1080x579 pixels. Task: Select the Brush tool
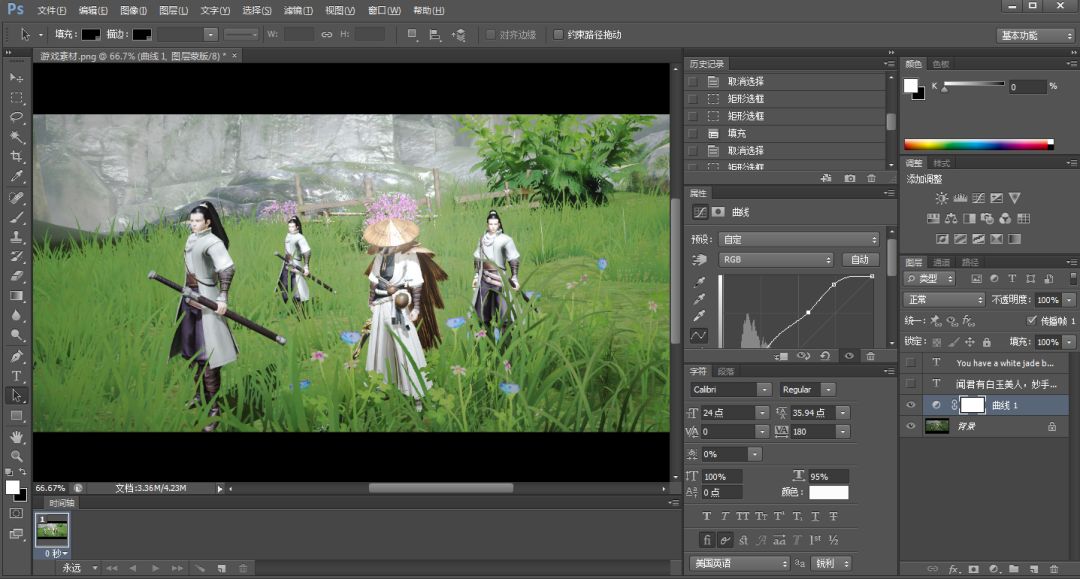click(x=17, y=218)
